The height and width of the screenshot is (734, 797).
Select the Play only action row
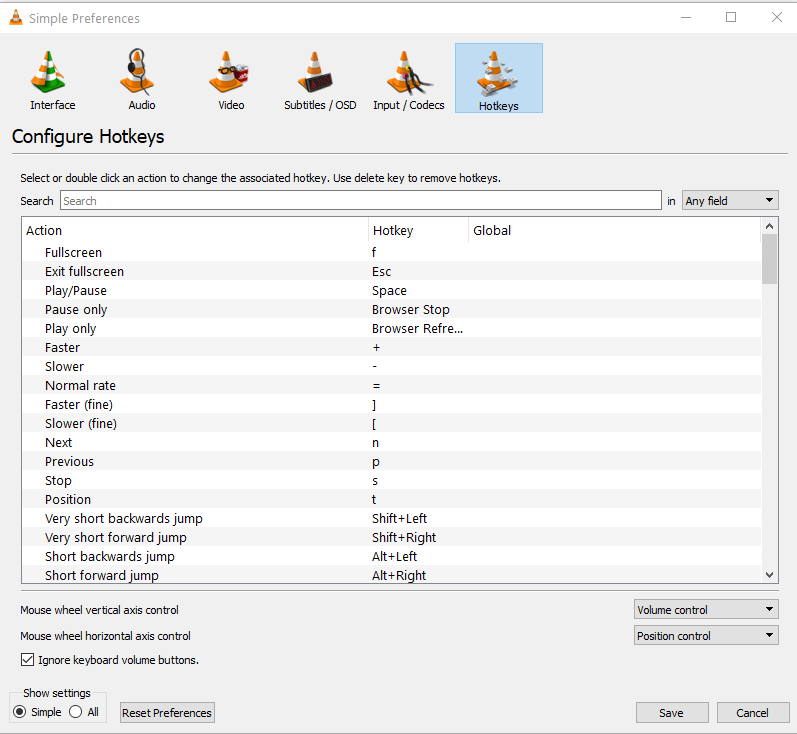391,328
